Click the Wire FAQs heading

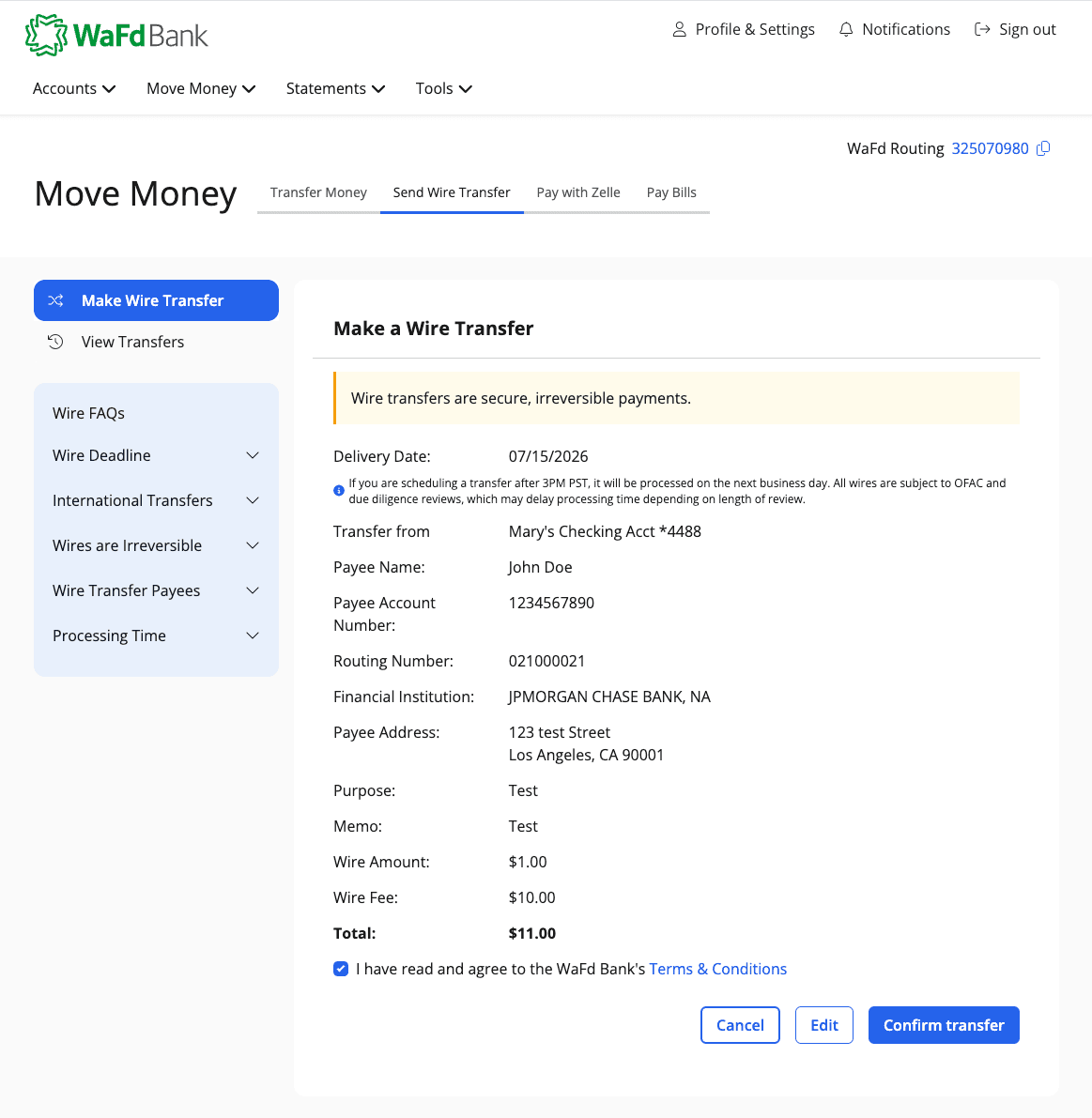(88, 414)
